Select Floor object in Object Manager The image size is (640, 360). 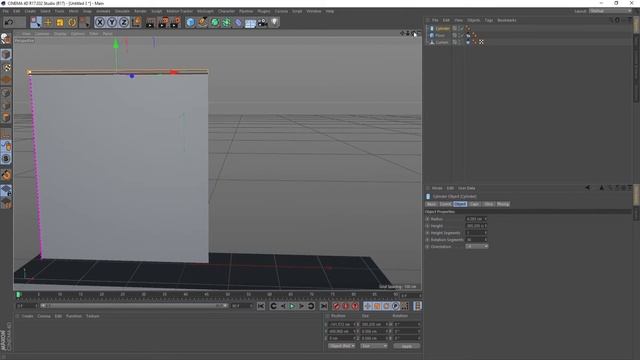(x=440, y=35)
